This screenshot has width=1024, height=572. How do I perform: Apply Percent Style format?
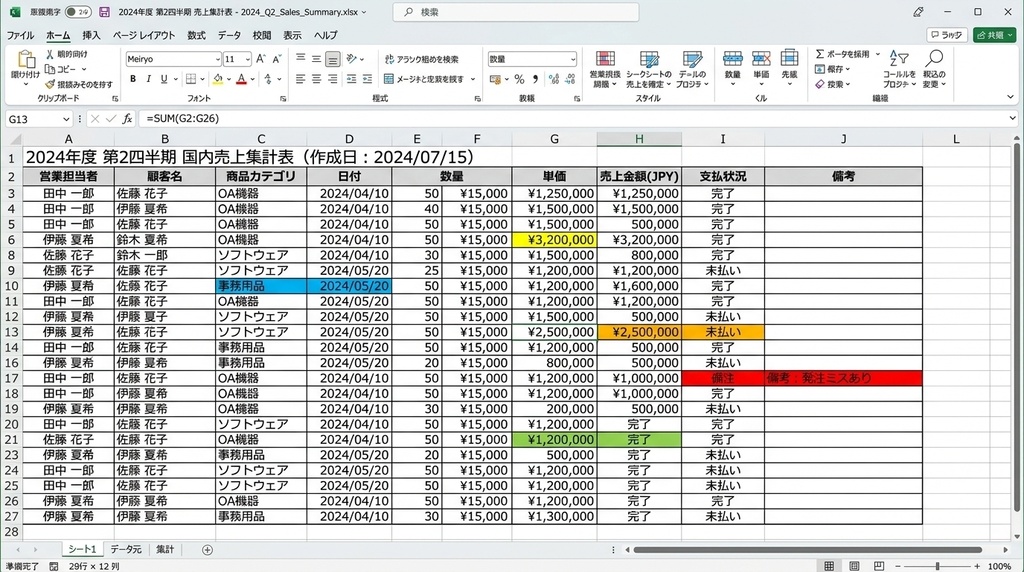click(519, 80)
